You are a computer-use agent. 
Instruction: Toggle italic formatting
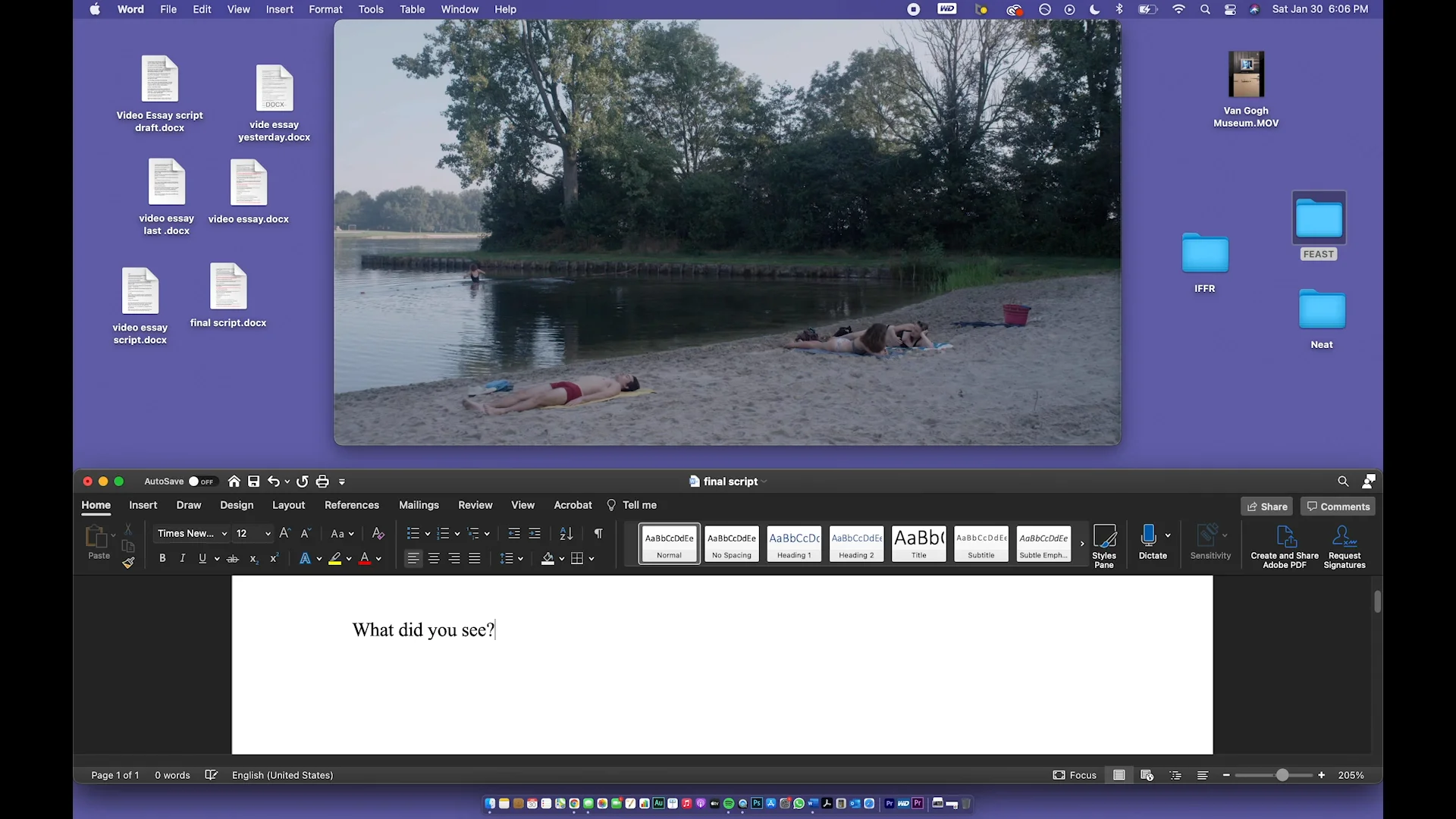coord(182,558)
